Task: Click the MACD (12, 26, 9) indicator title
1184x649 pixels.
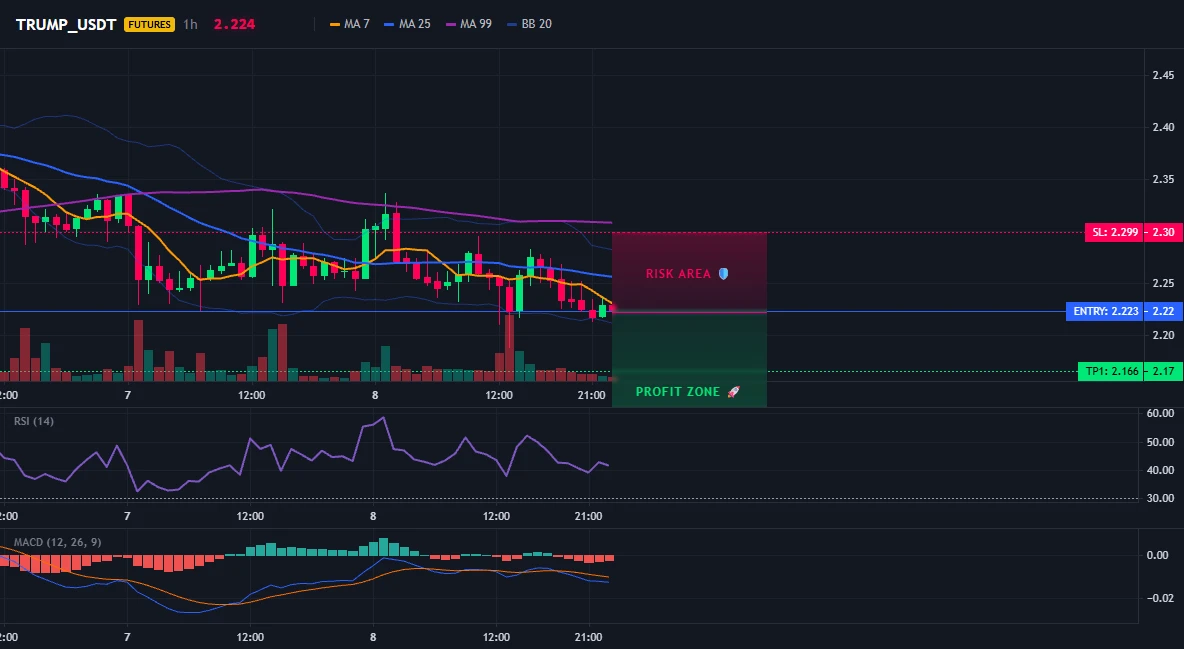Action: tap(57, 542)
